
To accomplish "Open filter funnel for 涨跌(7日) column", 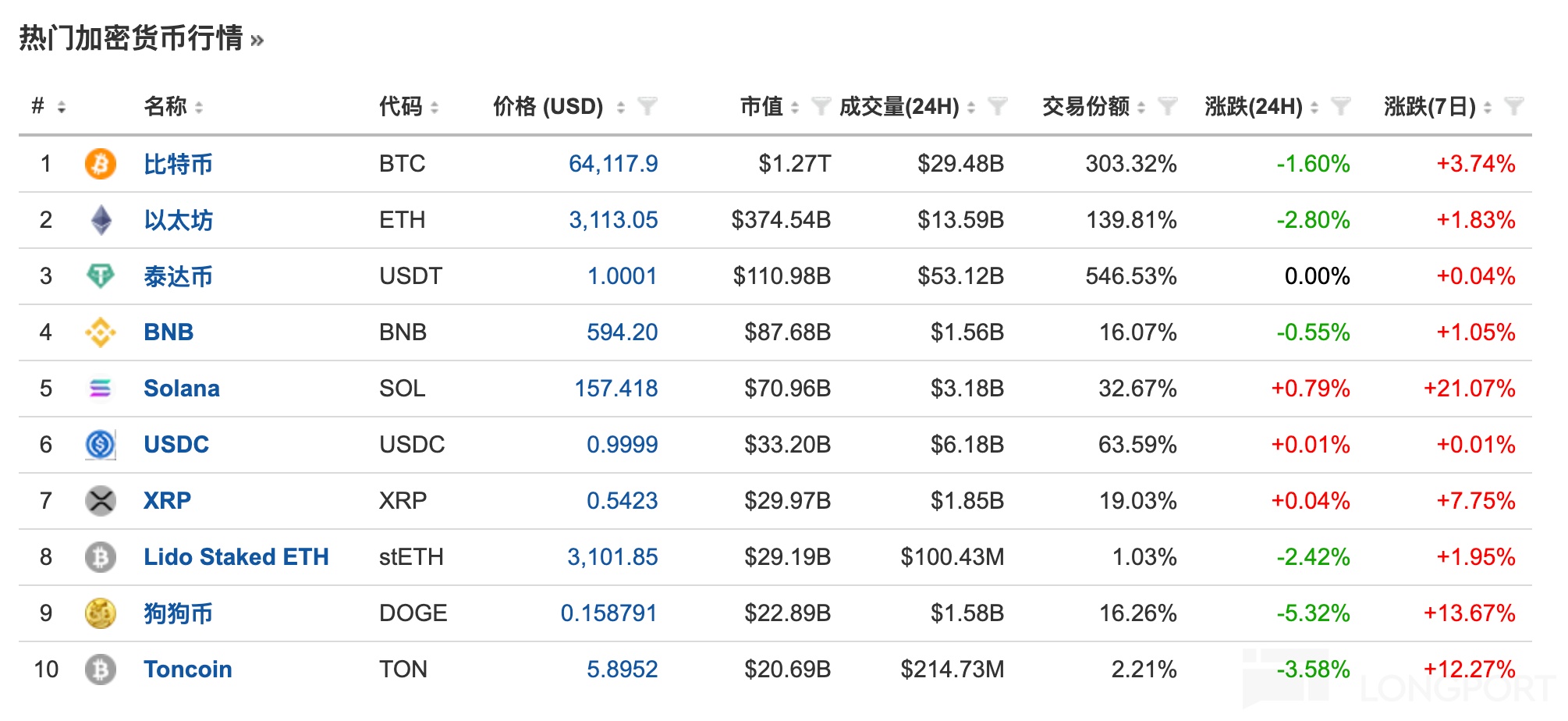I will 1513,106.
